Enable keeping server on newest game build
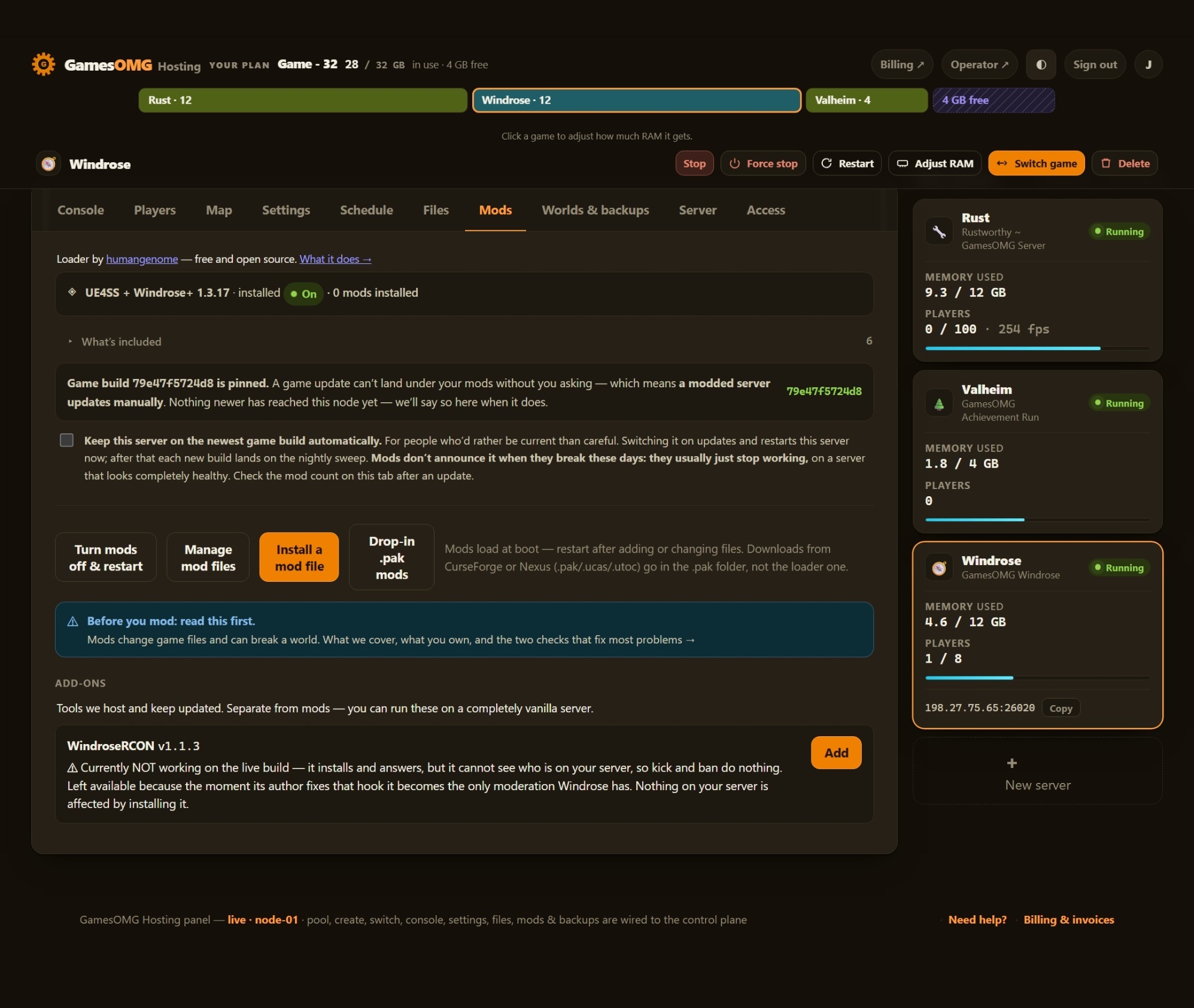 (x=67, y=441)
